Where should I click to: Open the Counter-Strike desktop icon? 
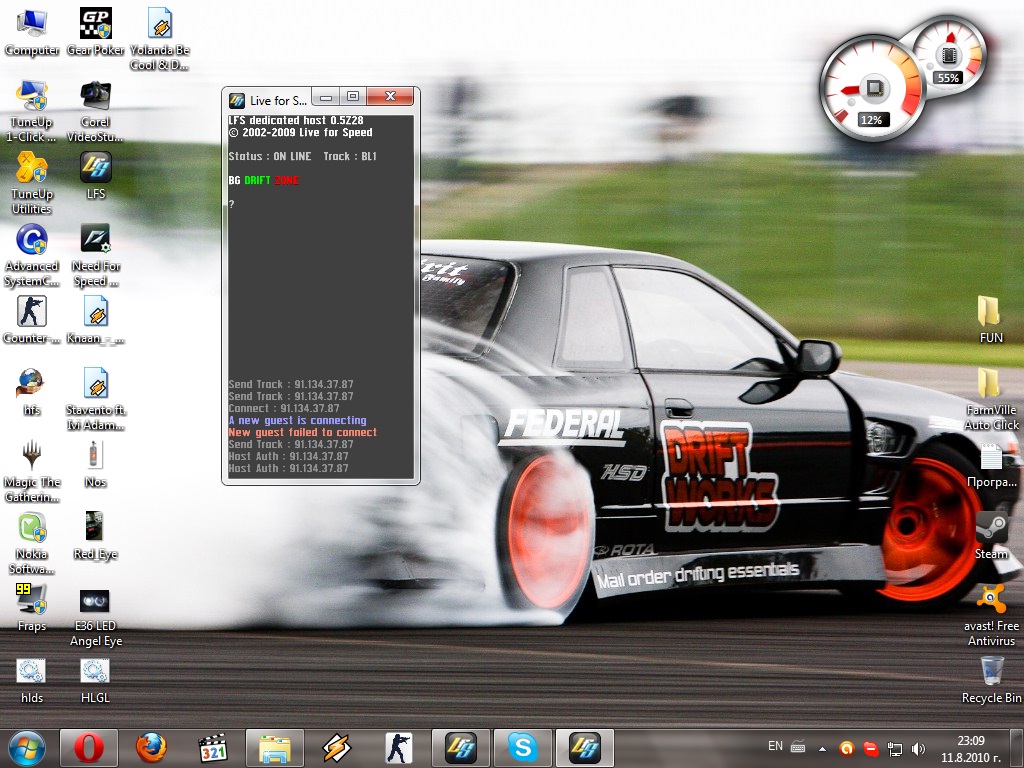31,319
